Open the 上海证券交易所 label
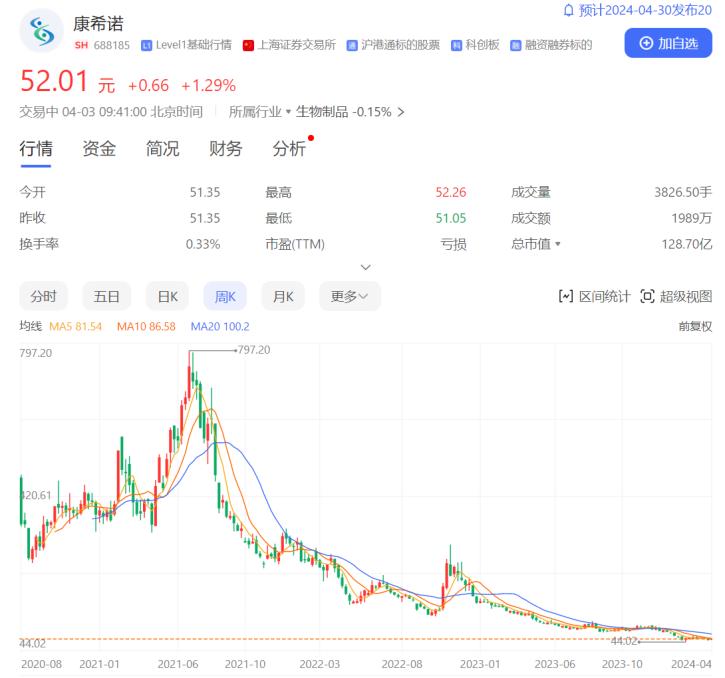 296,45
